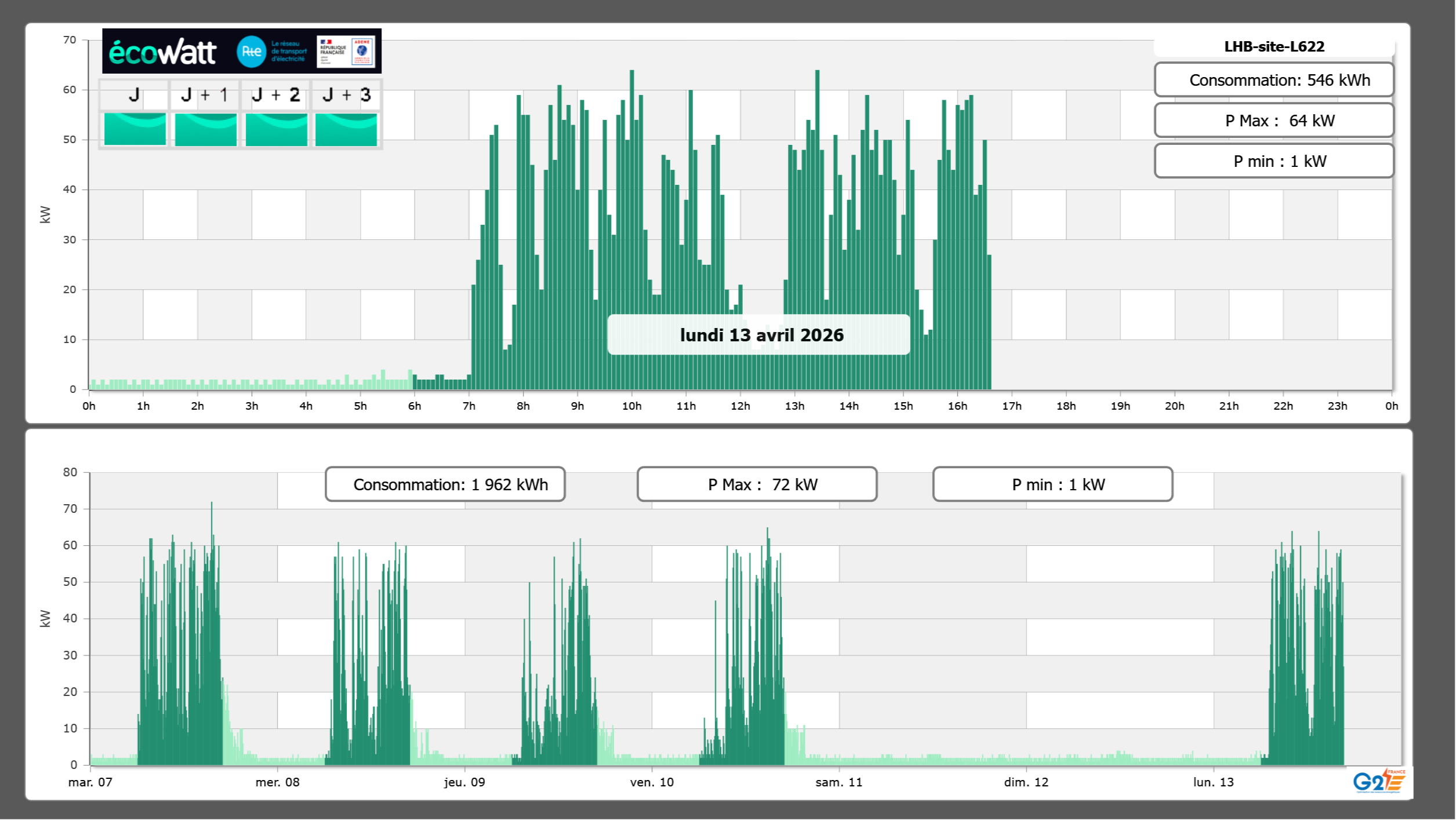Click the G2E France logo
This screenshot has width=1456, height=820.
(1379, 781)
